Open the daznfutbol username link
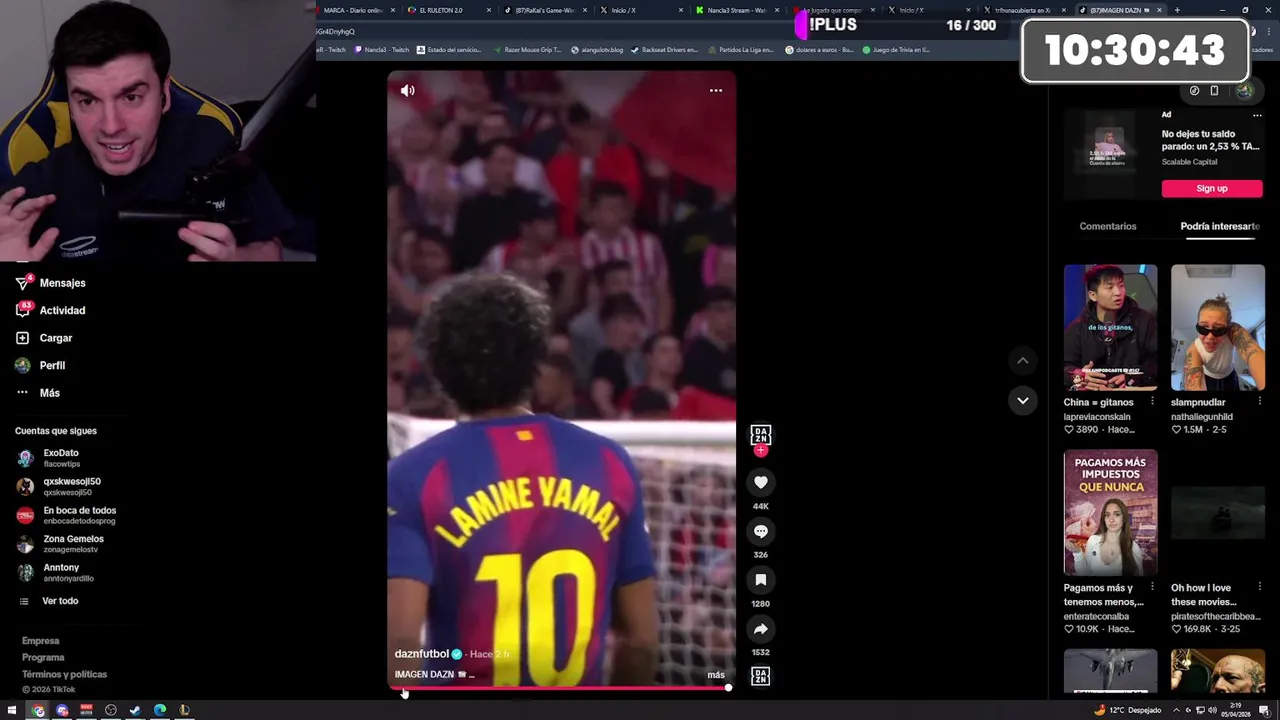The image size is (1280, 720). pos(422,654)
